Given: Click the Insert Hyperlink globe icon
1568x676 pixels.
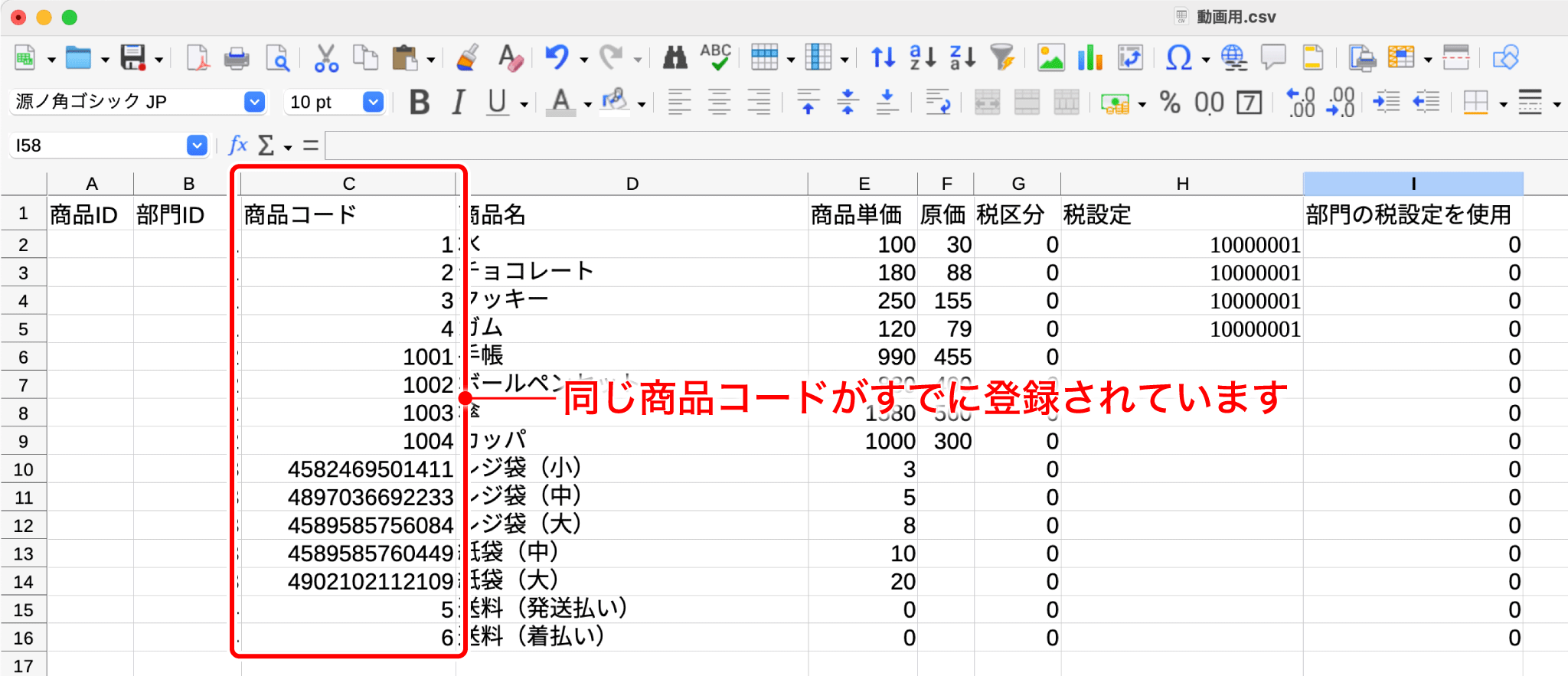Looking at the screenshot, I should click(1233, 57).
